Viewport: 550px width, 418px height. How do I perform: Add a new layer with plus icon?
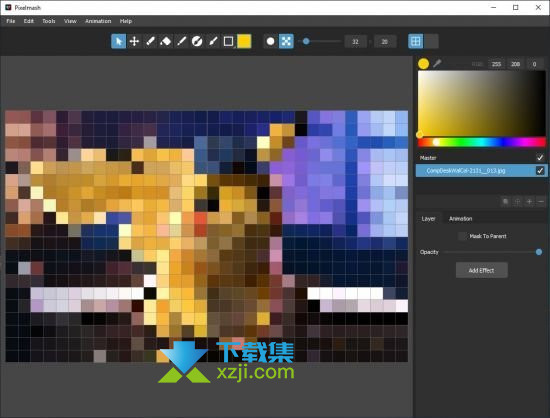pyautogui.click(x=529, y=202)
